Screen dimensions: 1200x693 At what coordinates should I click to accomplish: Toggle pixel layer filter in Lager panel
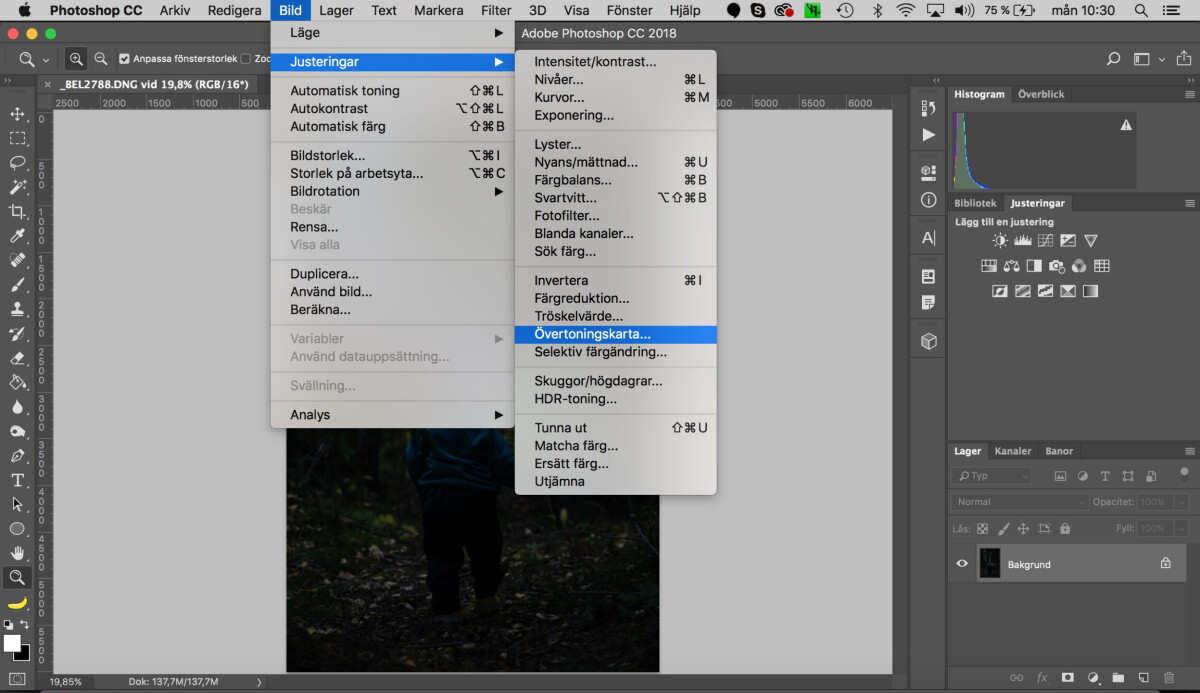[1060, 476]
